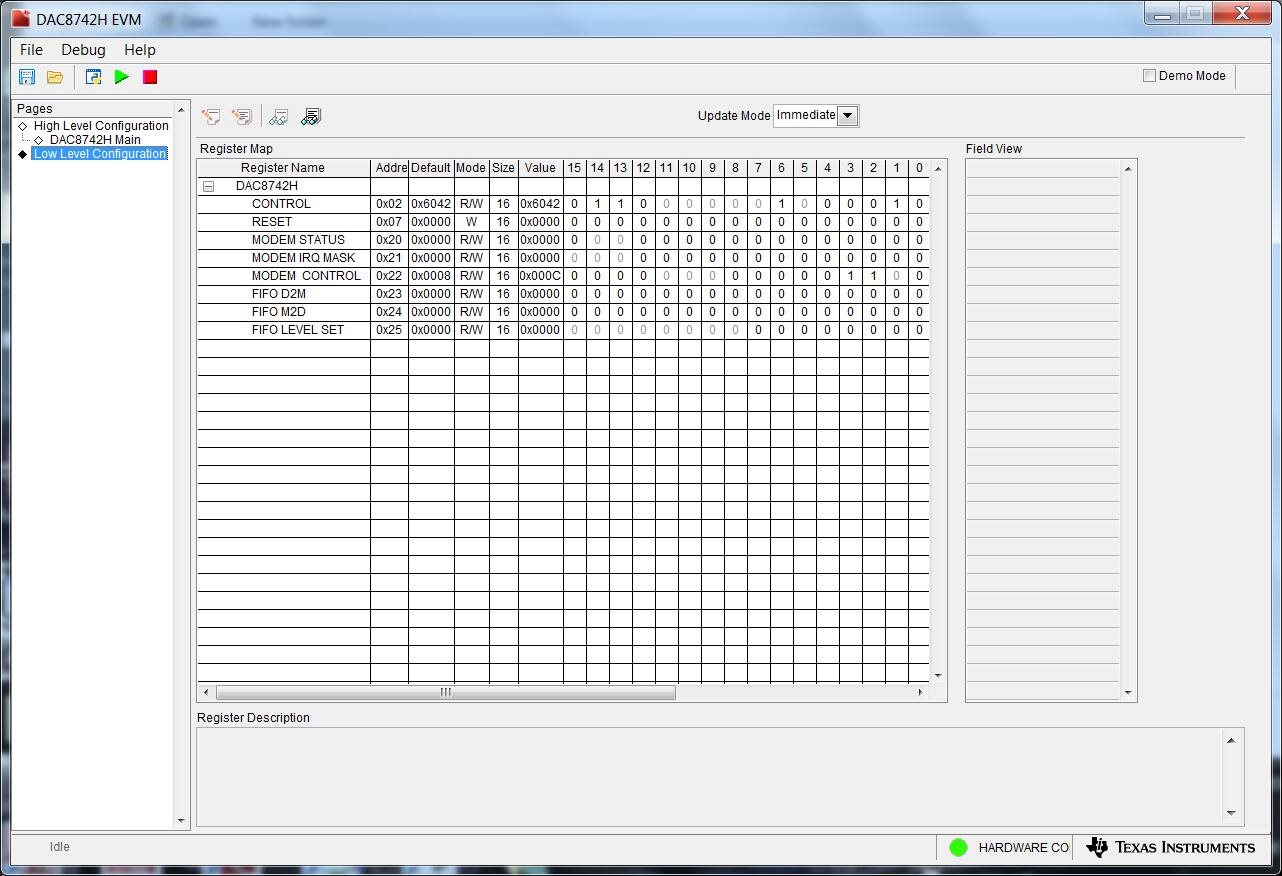This screenshot has height=876, width=1282.
Task: Open the Python script window icon
Action: point(94,77)
